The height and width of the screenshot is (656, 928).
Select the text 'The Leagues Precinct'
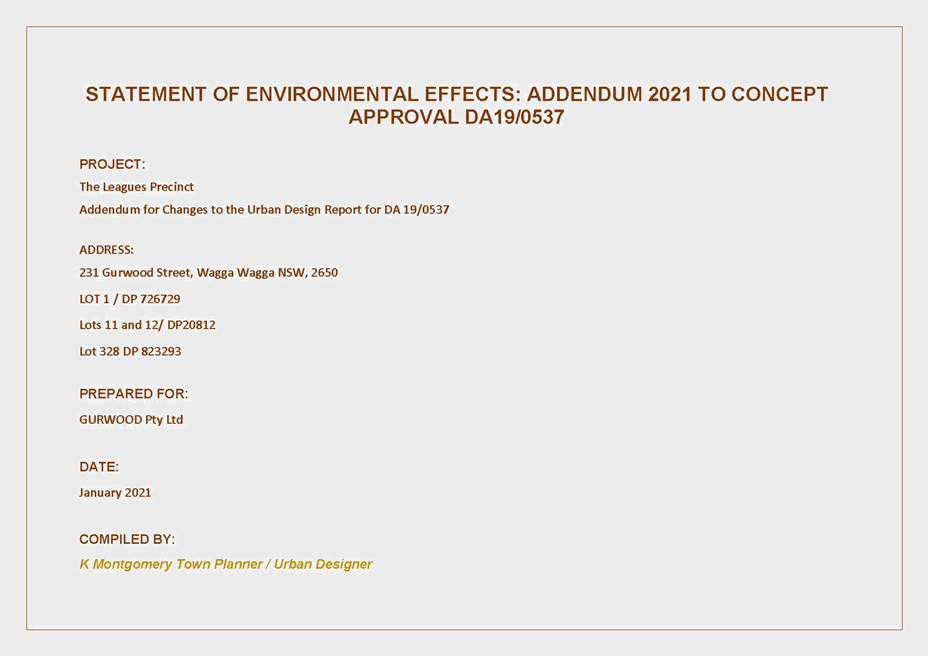click(136, 187)
